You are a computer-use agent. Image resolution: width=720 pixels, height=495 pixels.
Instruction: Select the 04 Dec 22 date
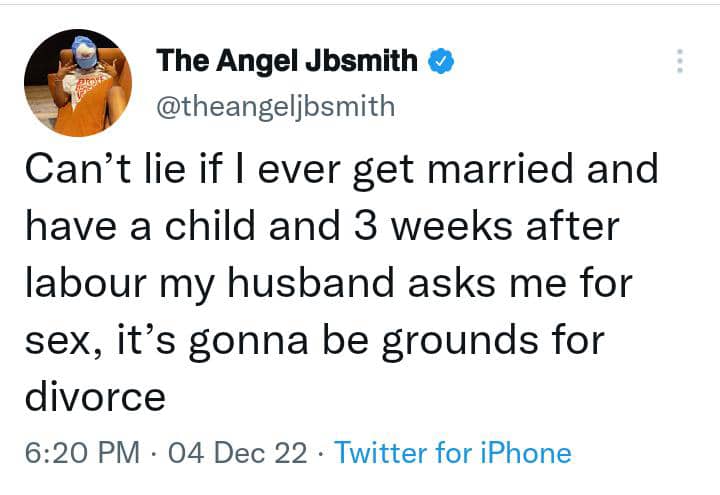click(x=238, y=452)
